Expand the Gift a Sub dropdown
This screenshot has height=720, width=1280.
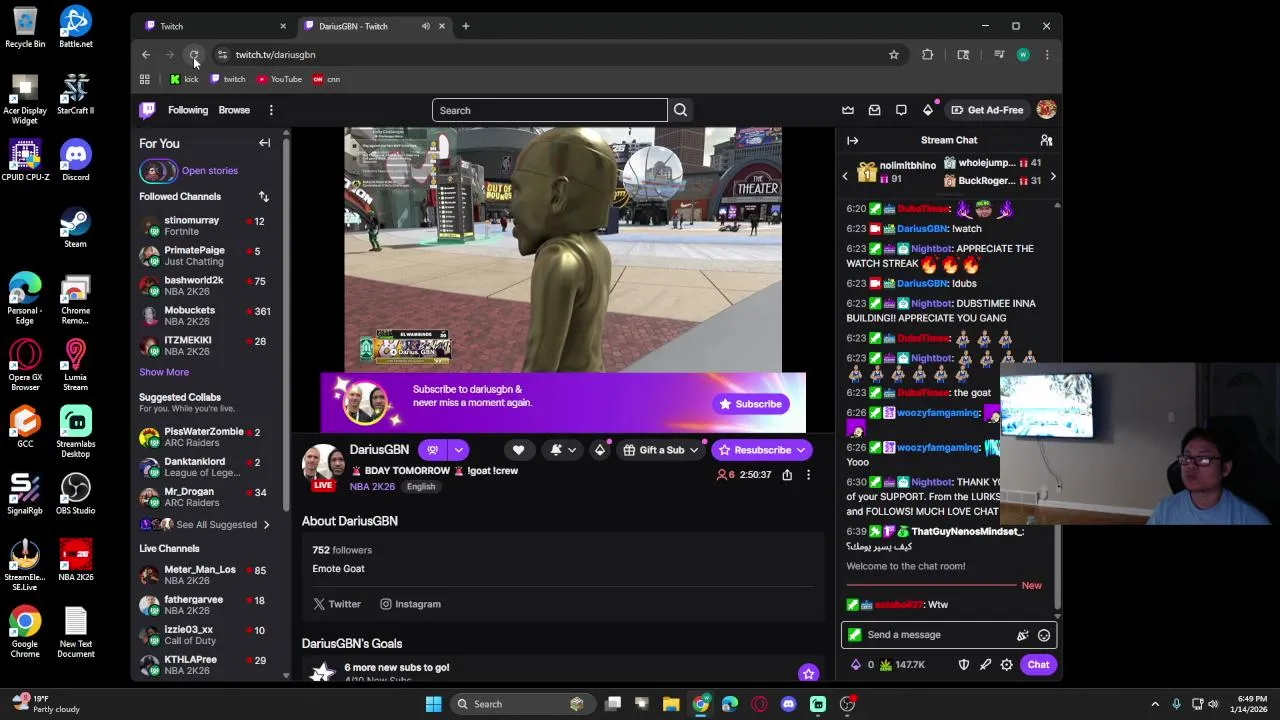click(x=693, y=450)
